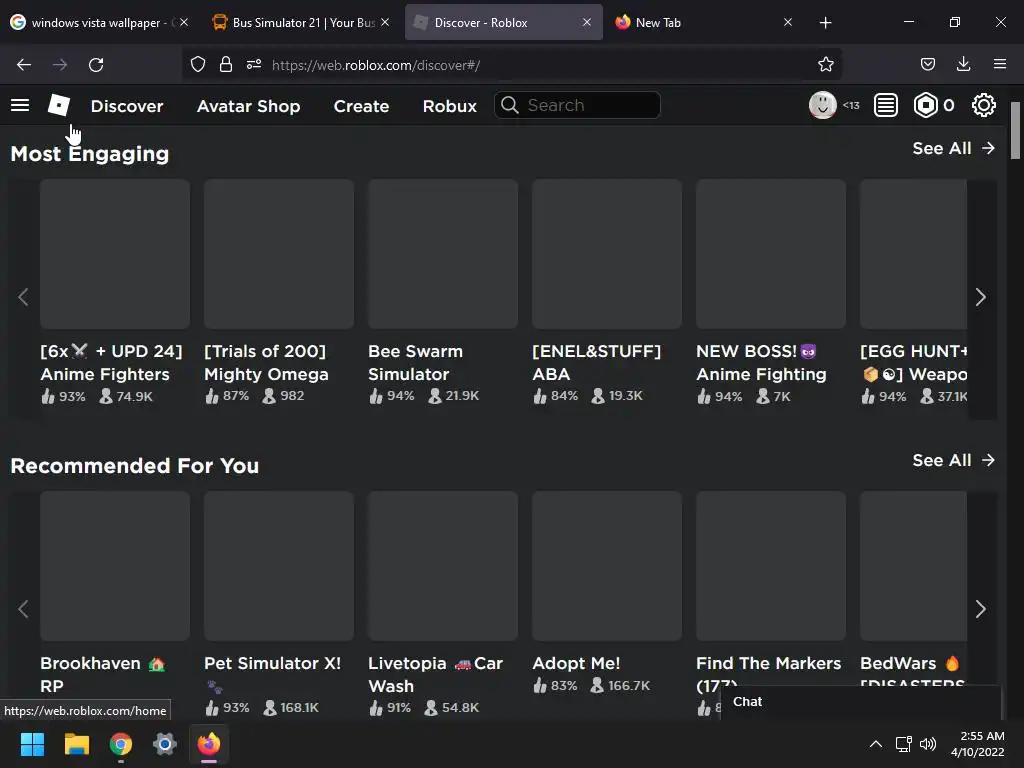
Task: Click the site security padlock icon
Action: (x=226, y=65)
